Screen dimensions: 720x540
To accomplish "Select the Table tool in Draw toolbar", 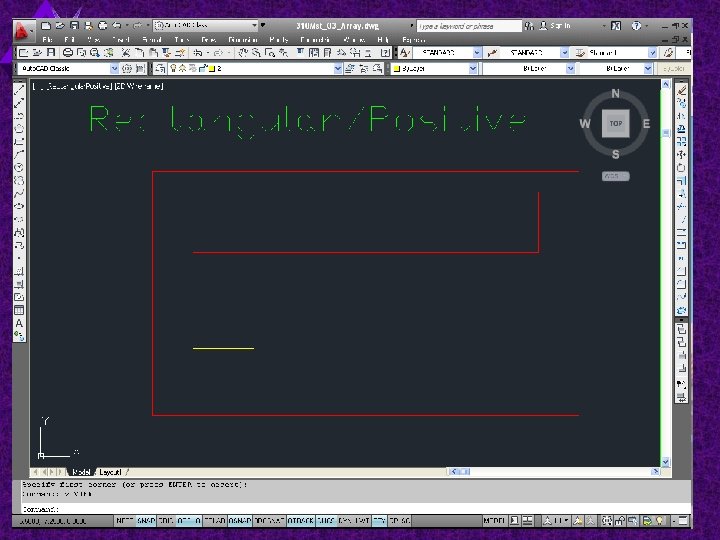I will point(19,310).
